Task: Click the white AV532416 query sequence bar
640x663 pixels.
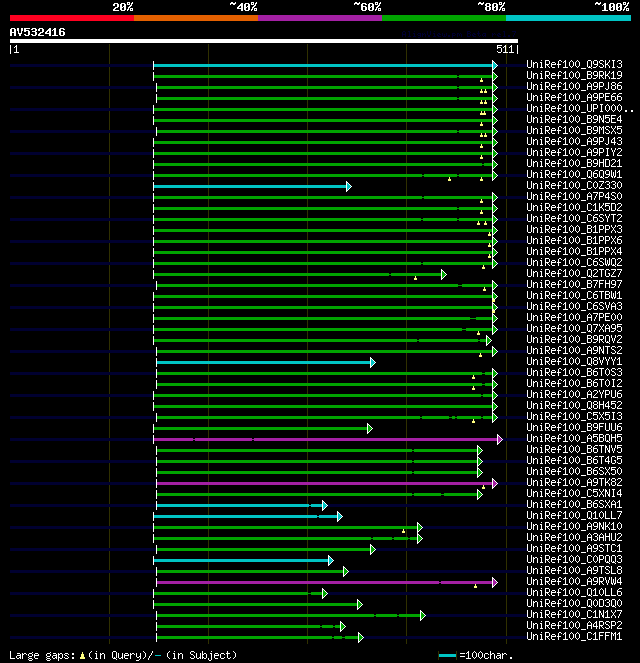Action: click(x=264, y=41)
